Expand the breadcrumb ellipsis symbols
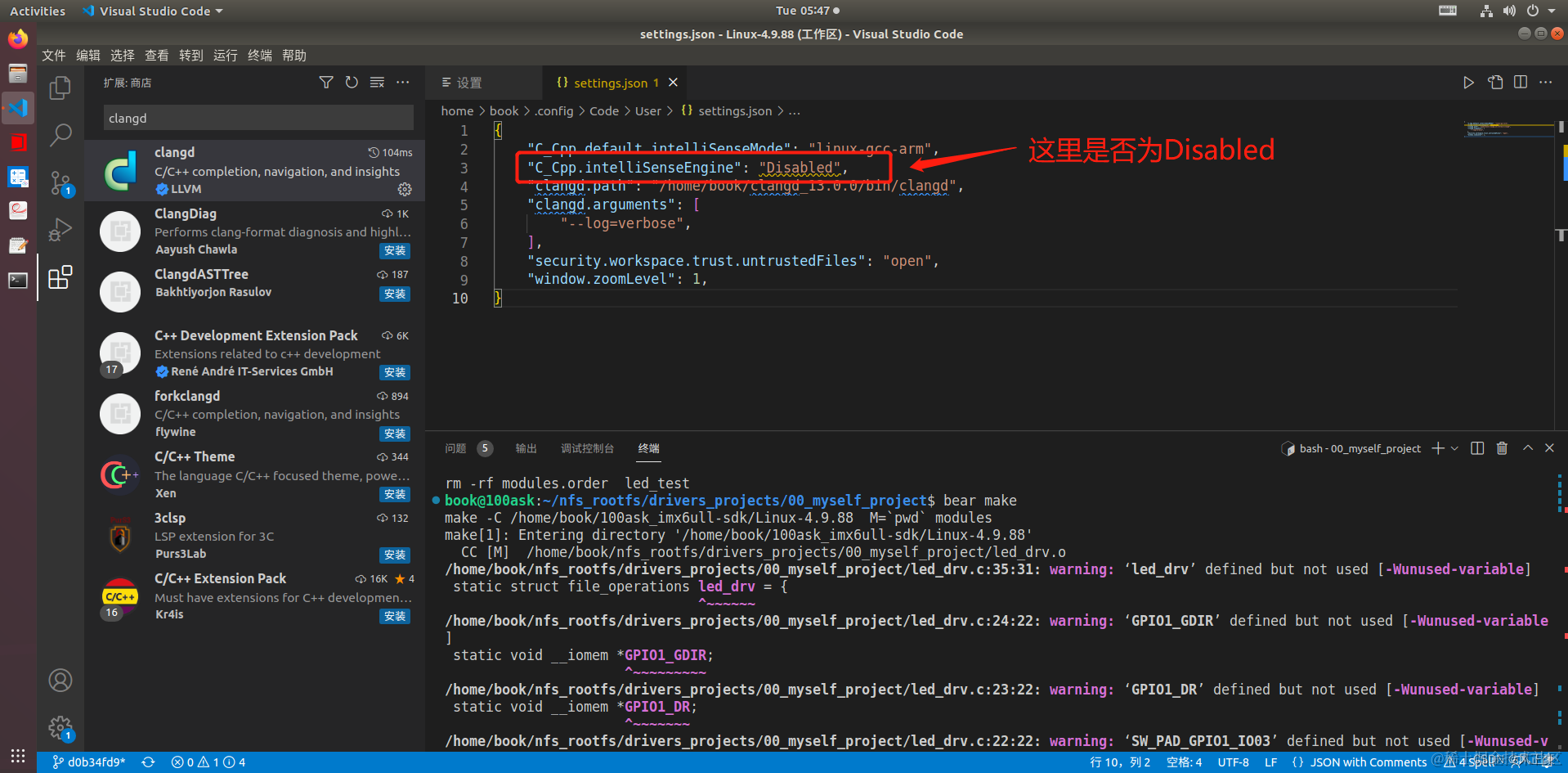Image resolution: width=1568 pixels, height=773 pixels. 795,111
